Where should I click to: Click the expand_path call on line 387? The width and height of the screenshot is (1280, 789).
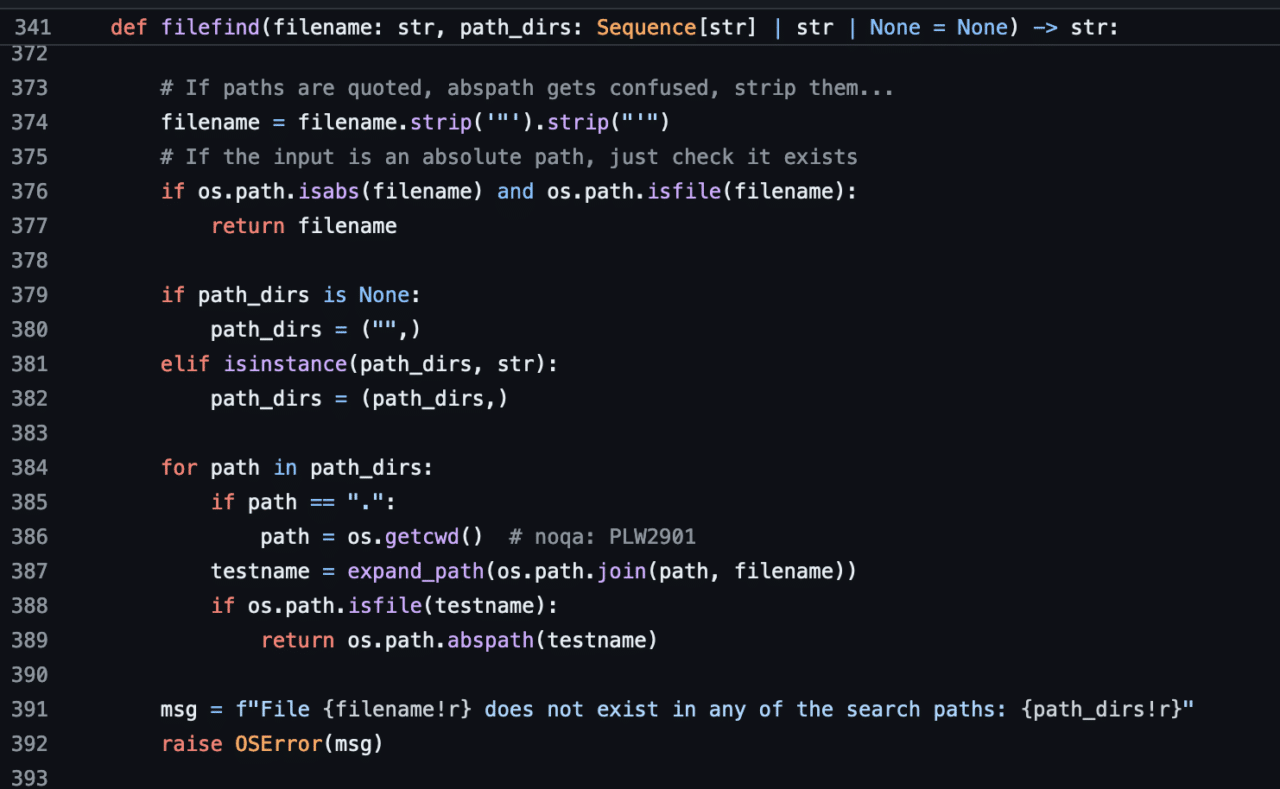click(x=415, y=570)
